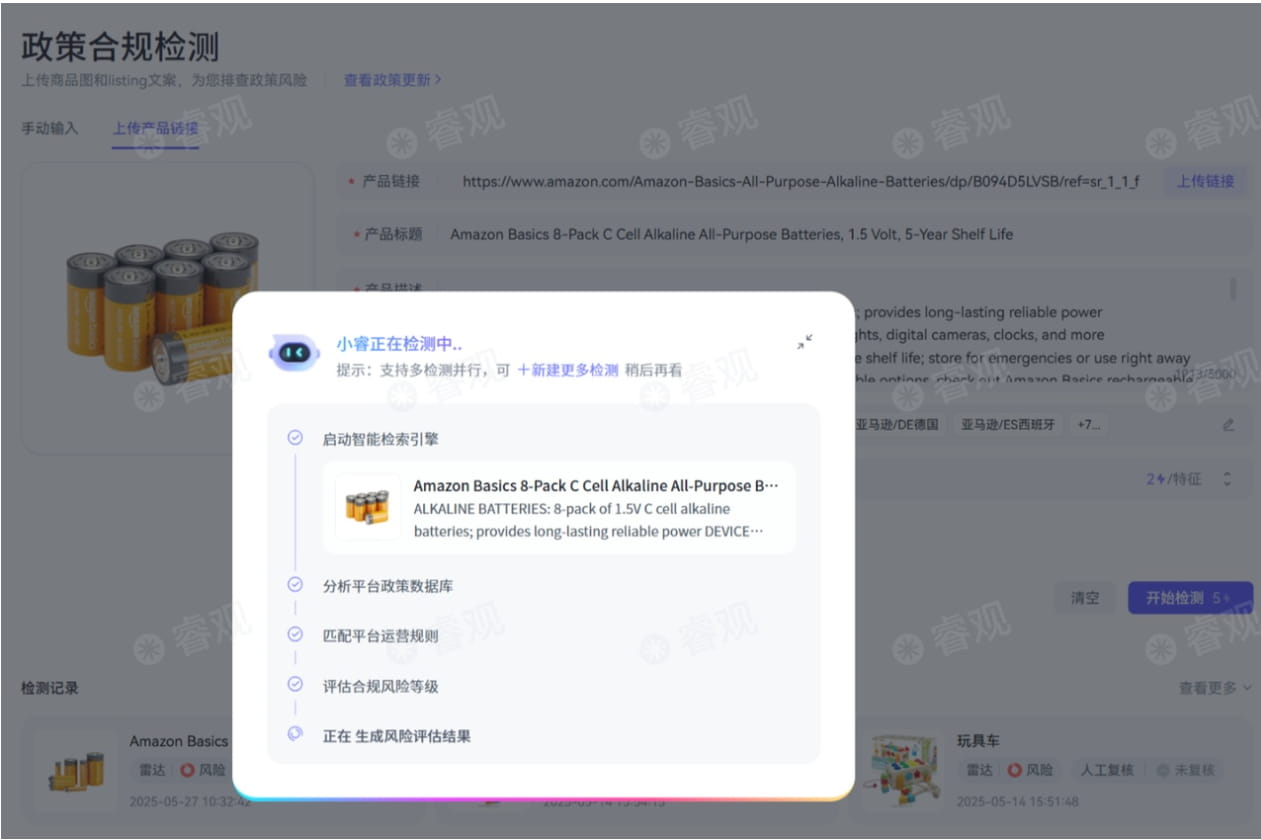The image size is (1261, 840).
Task: Click the loading icon beside 正在 生成风险评估结果
Action: pyautogui.click(x=295, y=733)
